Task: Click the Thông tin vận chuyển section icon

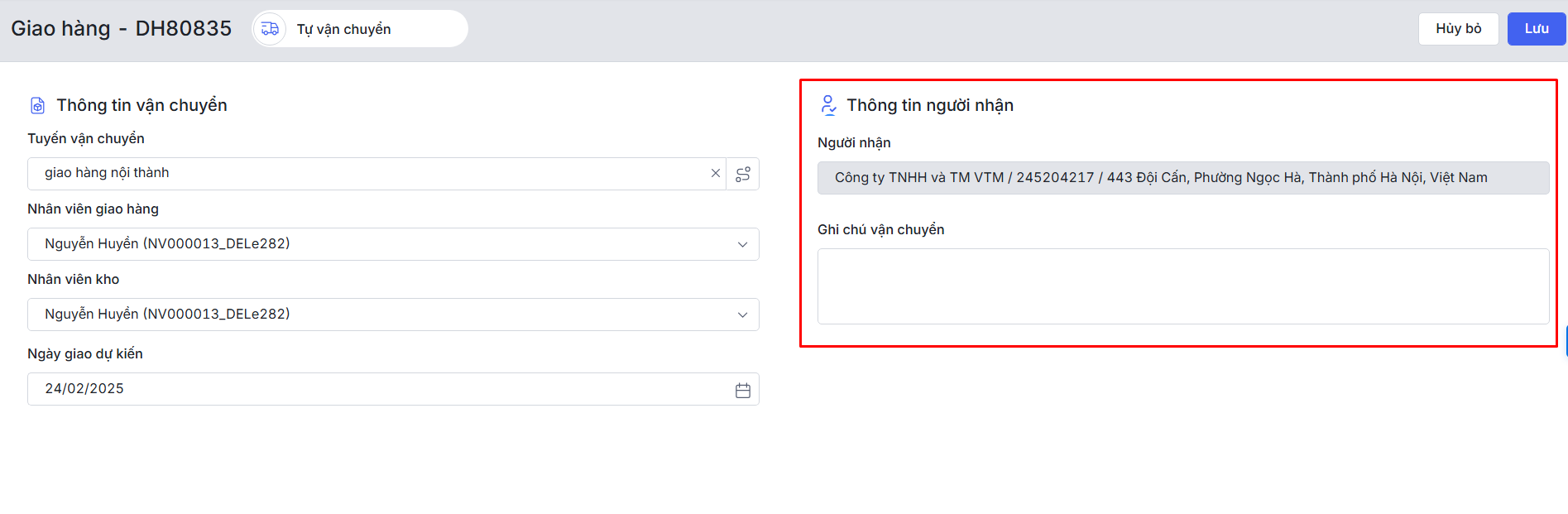Action: click(x=37, y=105)
